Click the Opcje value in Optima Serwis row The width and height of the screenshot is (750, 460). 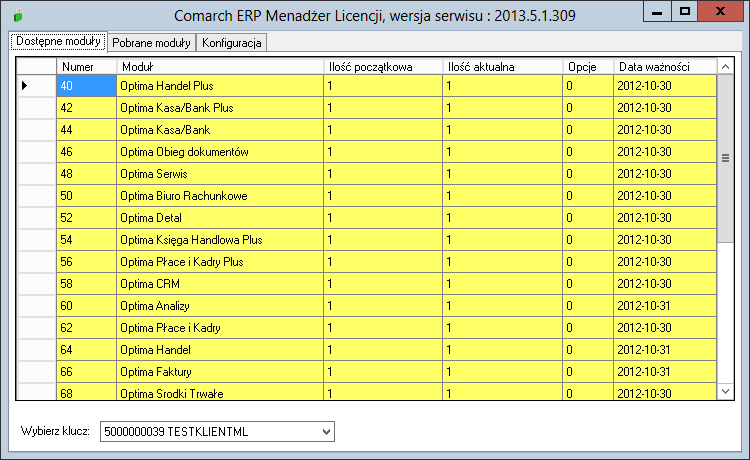(588, 174)
